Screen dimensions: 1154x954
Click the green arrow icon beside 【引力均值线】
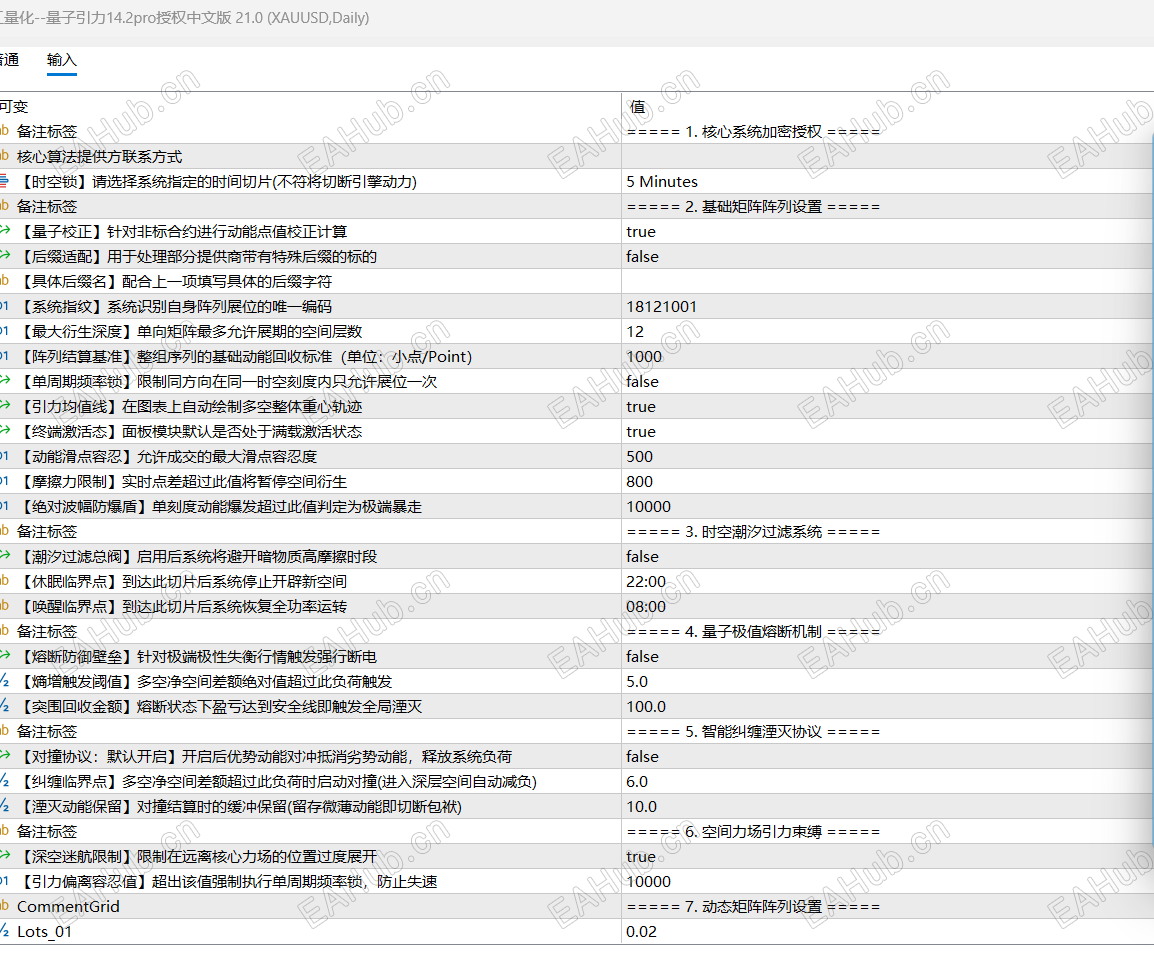(4, 406)
